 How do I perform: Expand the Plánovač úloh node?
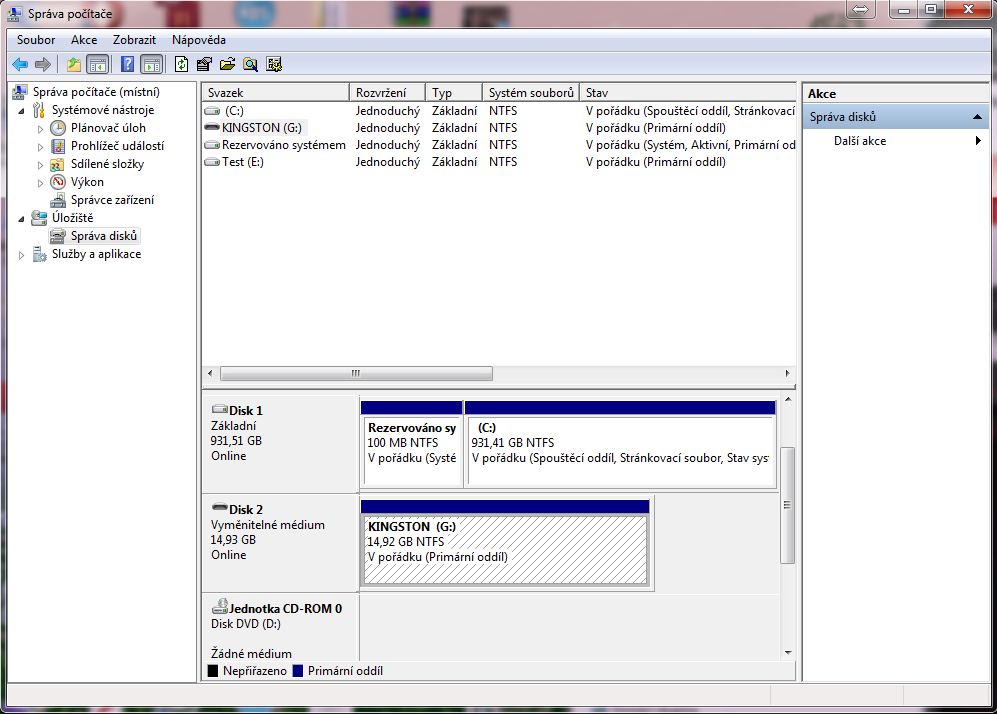coord(40,128)
